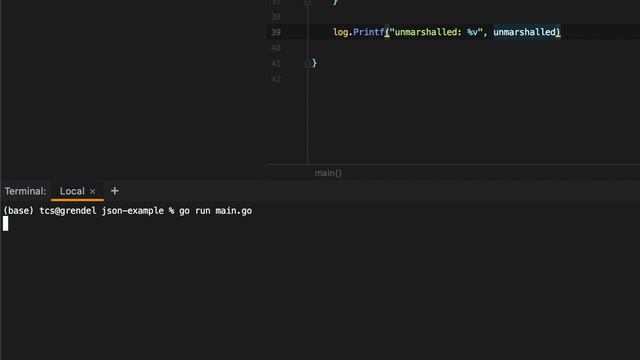Click line number 40 in gutter
The width and height of the screenshot is (640, 360).
click(x=276, y=48)
